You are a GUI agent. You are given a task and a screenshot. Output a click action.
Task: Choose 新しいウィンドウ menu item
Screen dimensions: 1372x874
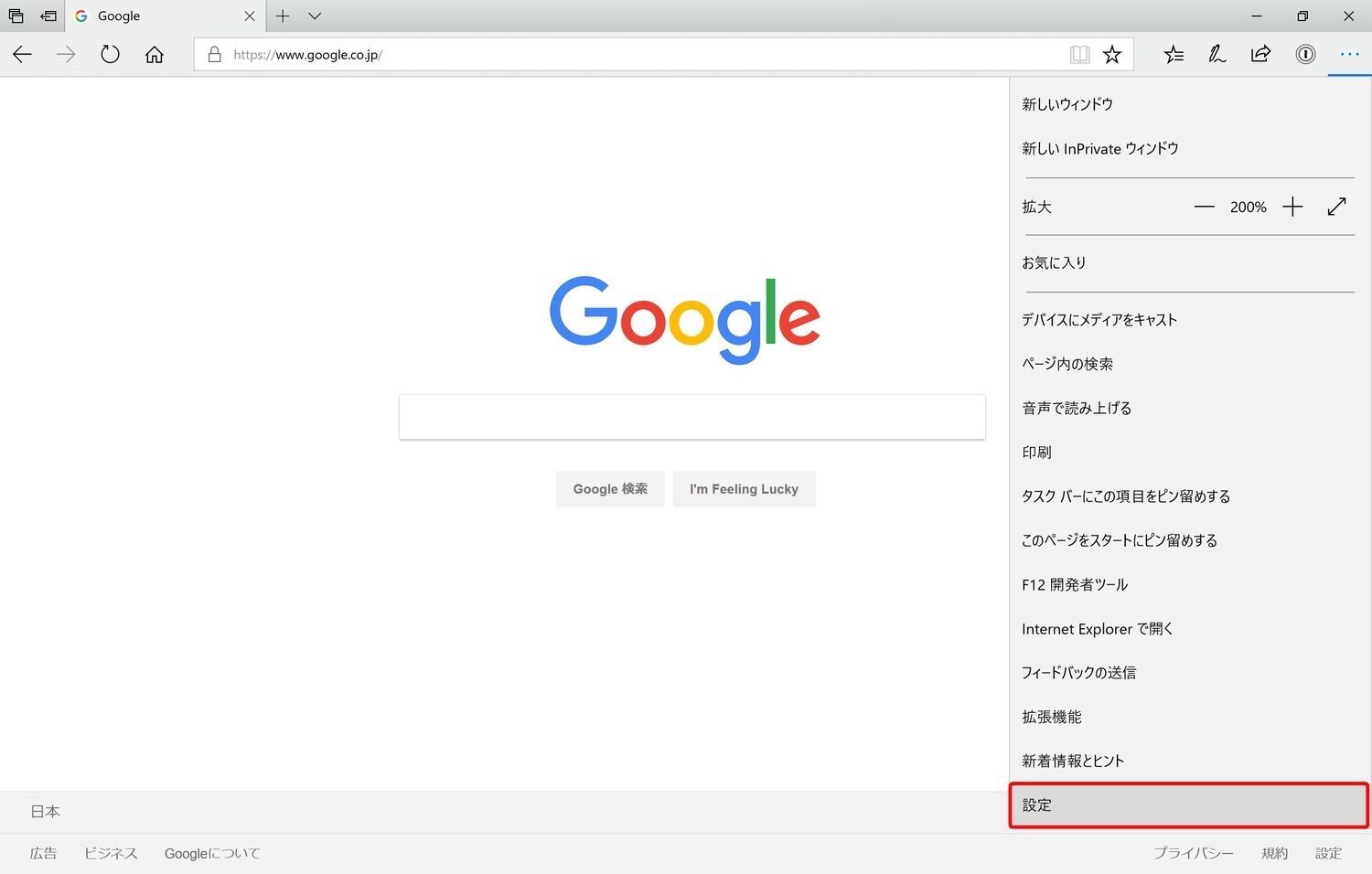point(1190,104)
